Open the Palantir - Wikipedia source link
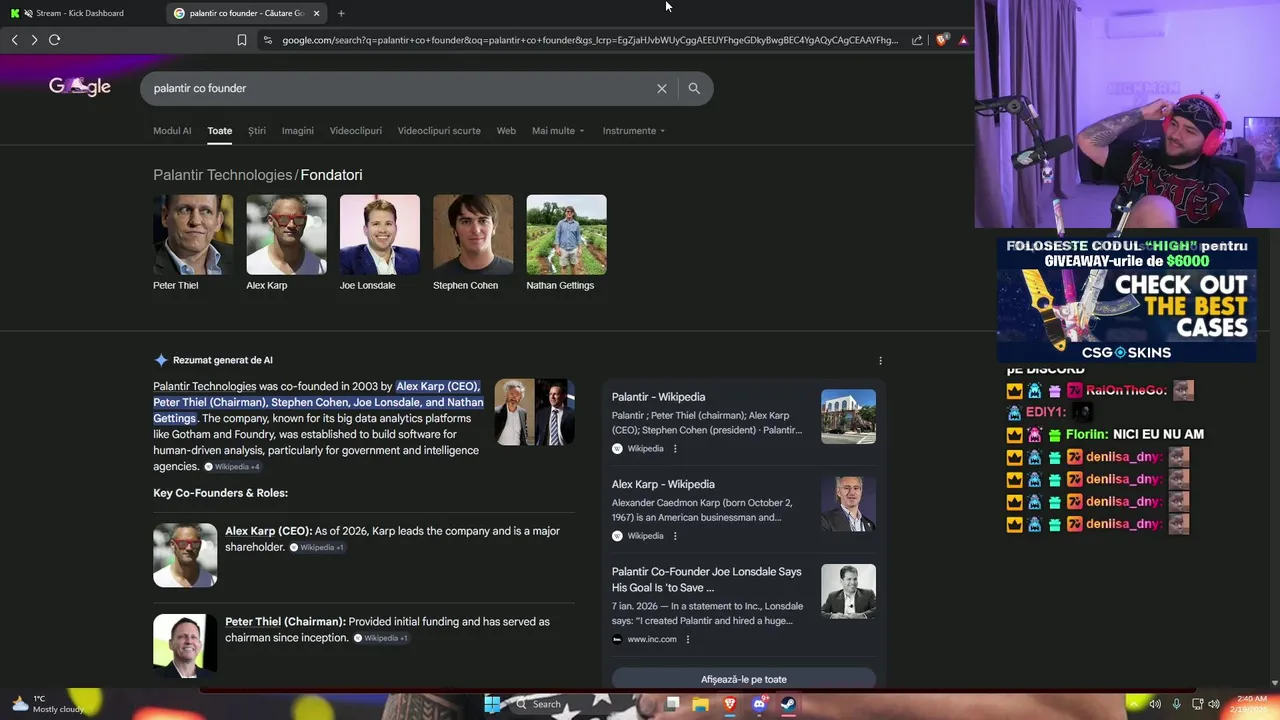This screenshot has height=720, width=1280. tap(658, 397)
